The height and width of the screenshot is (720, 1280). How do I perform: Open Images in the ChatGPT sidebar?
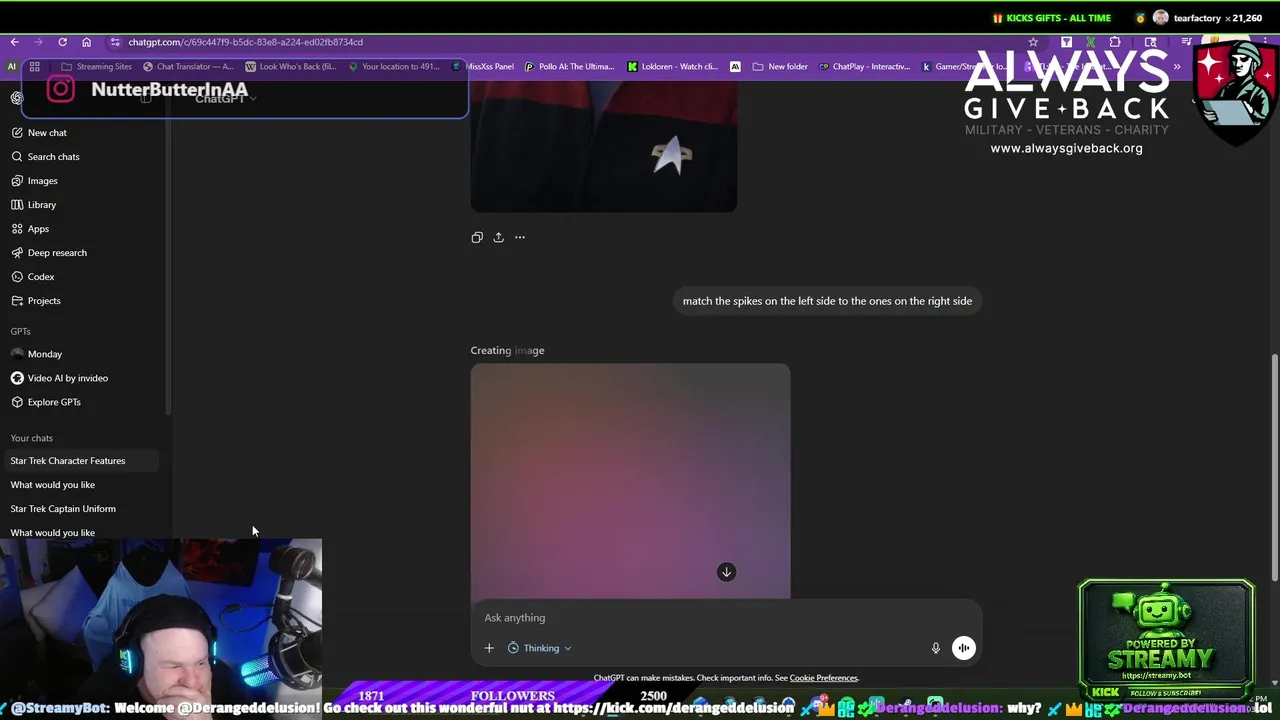click(84, 181)
